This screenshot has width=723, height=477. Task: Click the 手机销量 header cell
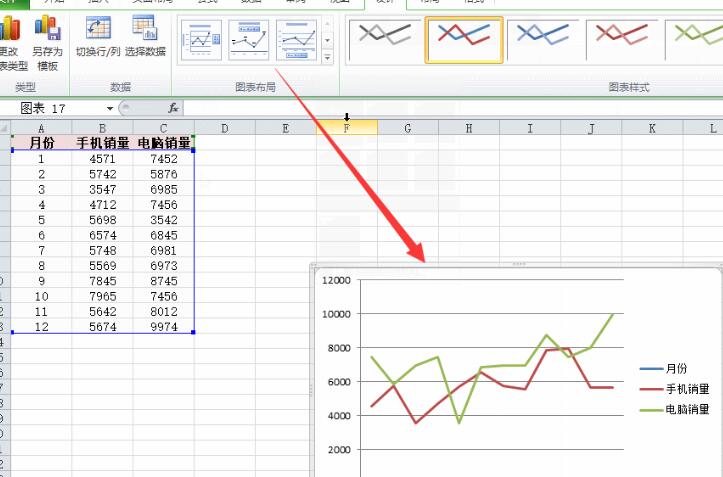pos(102,143)
